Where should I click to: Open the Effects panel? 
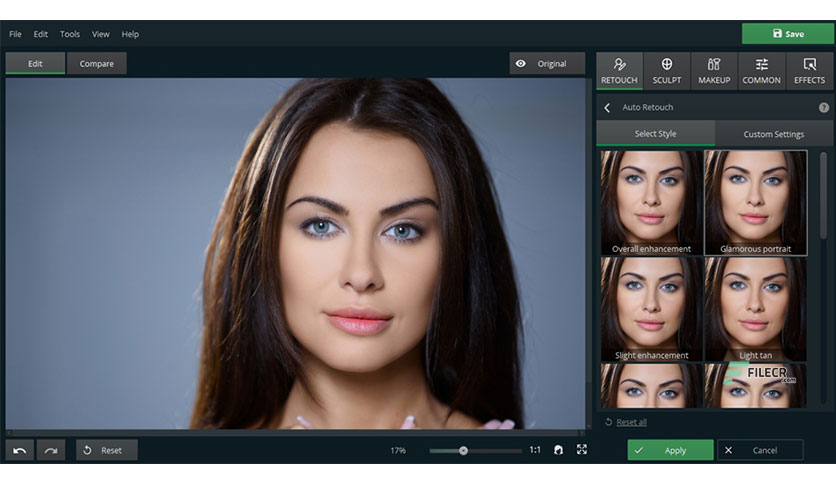[x=809, y=71]
